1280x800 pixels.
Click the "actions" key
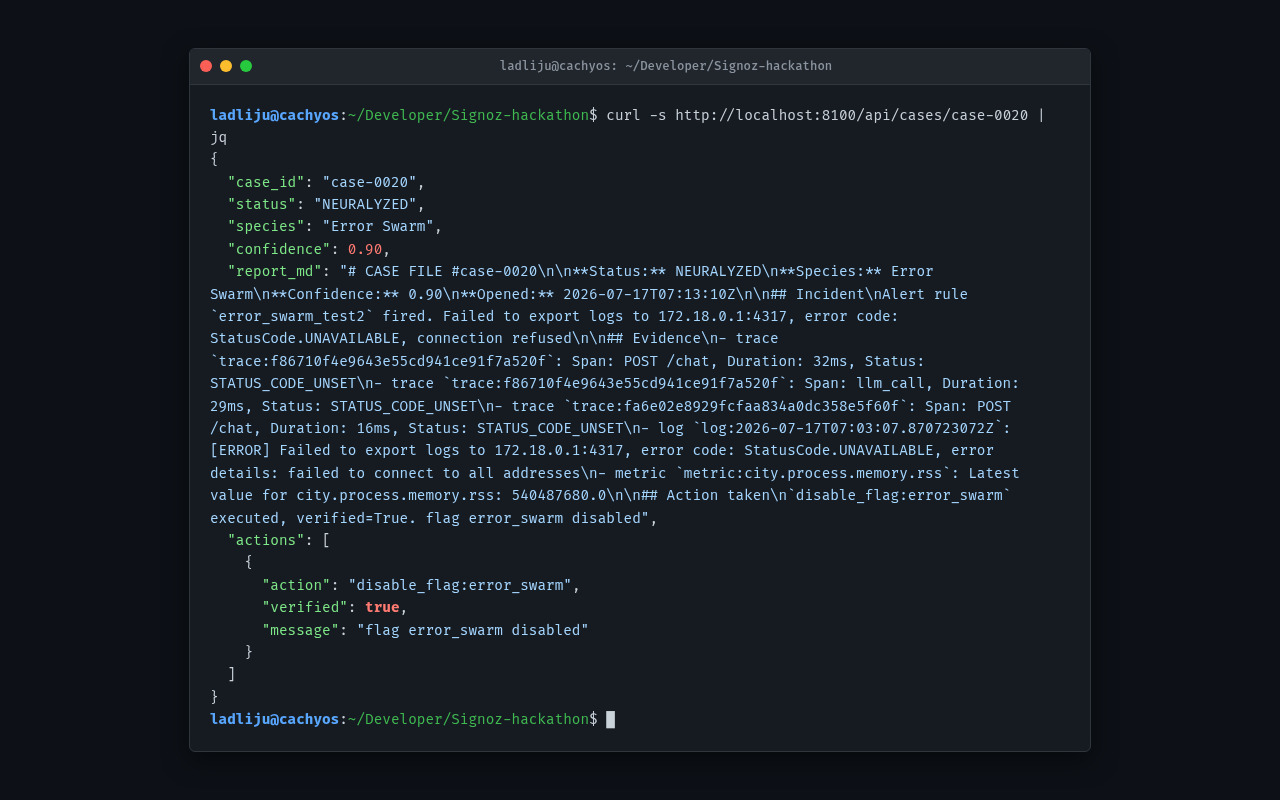pyautogui.click(x=266, y=540)
